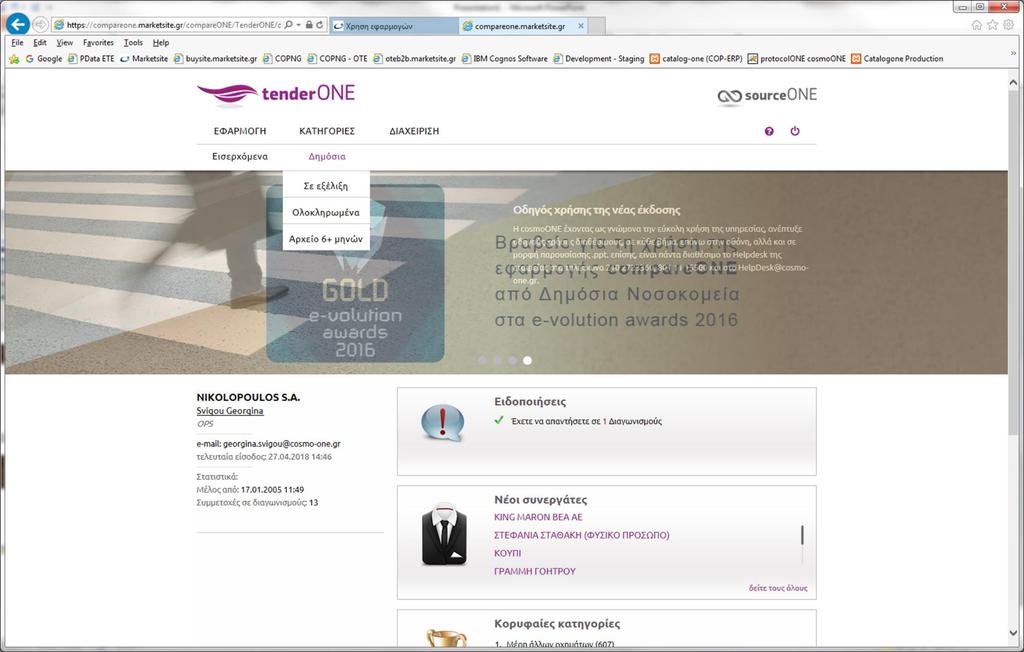1024x652 pixels.
Task: Click the logout power icon
Action: click(795, 131)
